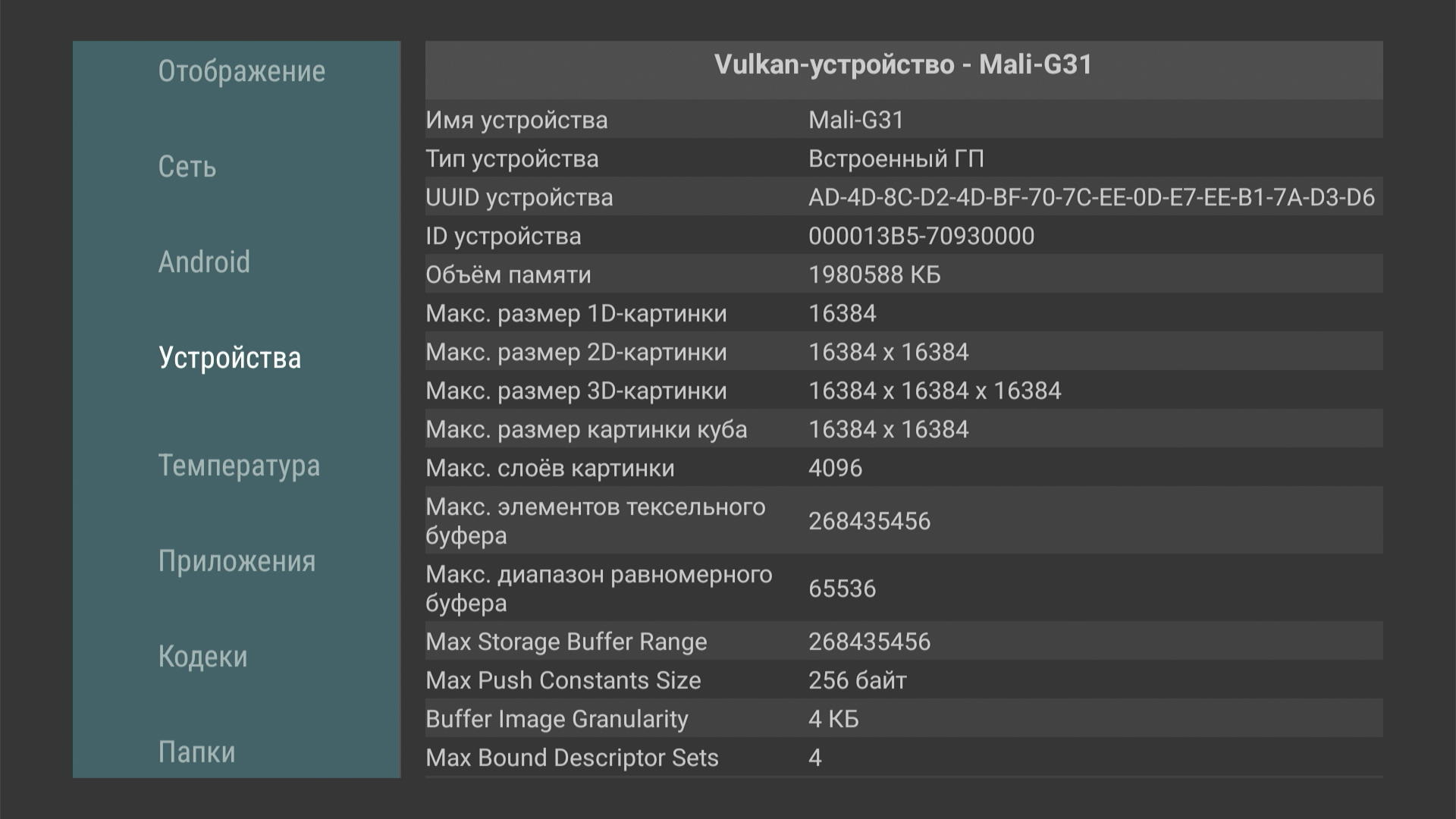Open the Отображение menu section

241,71
